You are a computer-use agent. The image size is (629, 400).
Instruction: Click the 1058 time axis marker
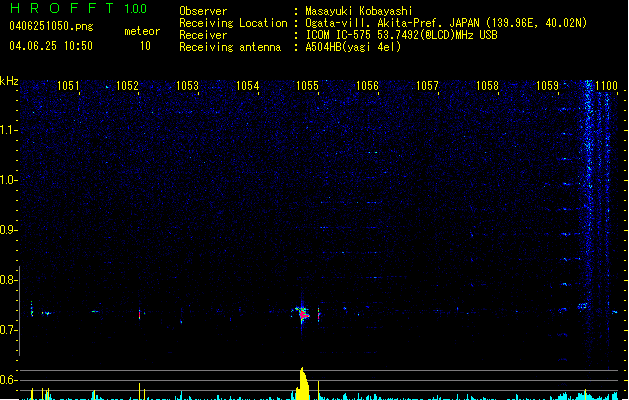tap(487, 86)
